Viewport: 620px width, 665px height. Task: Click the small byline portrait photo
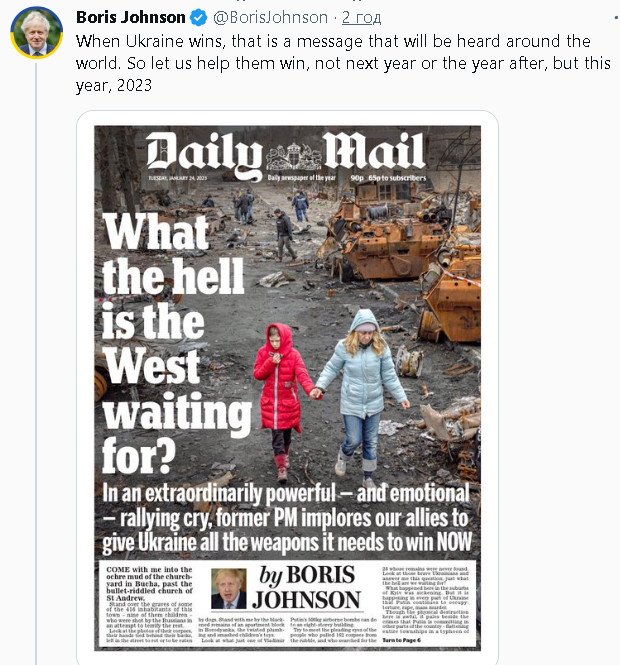[229, 589]
